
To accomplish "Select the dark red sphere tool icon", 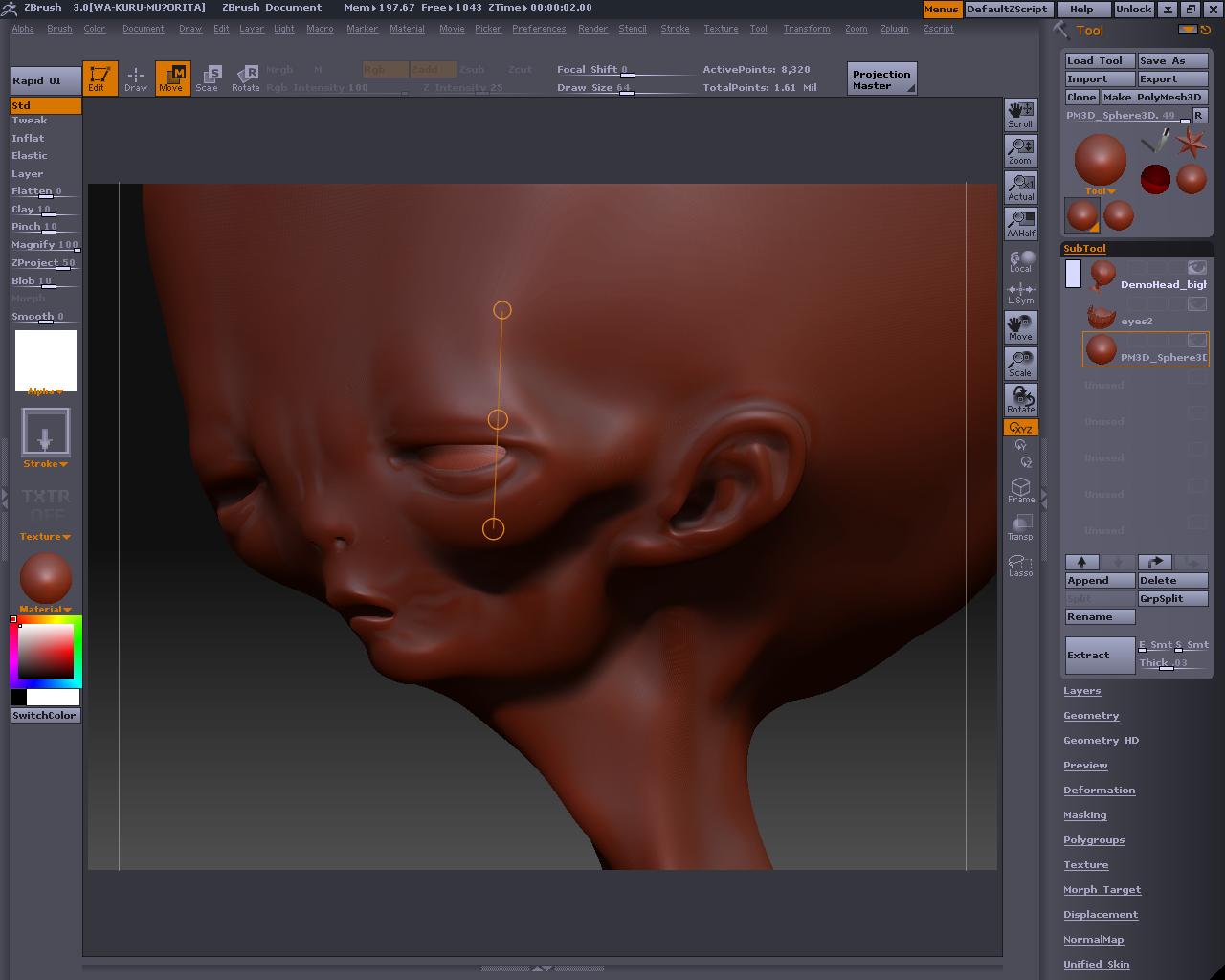I will (x=1155, y=179).
